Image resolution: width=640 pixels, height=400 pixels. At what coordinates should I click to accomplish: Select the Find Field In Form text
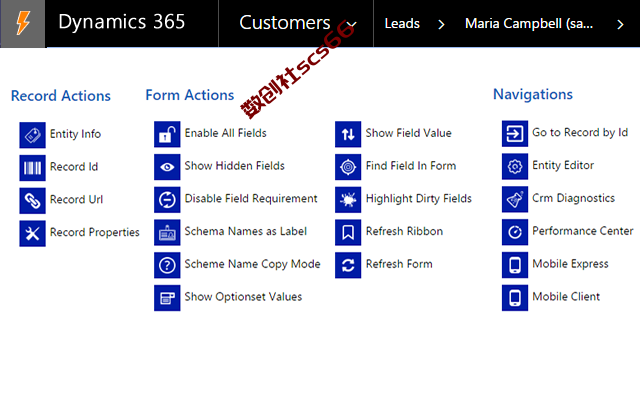point(411,166)
